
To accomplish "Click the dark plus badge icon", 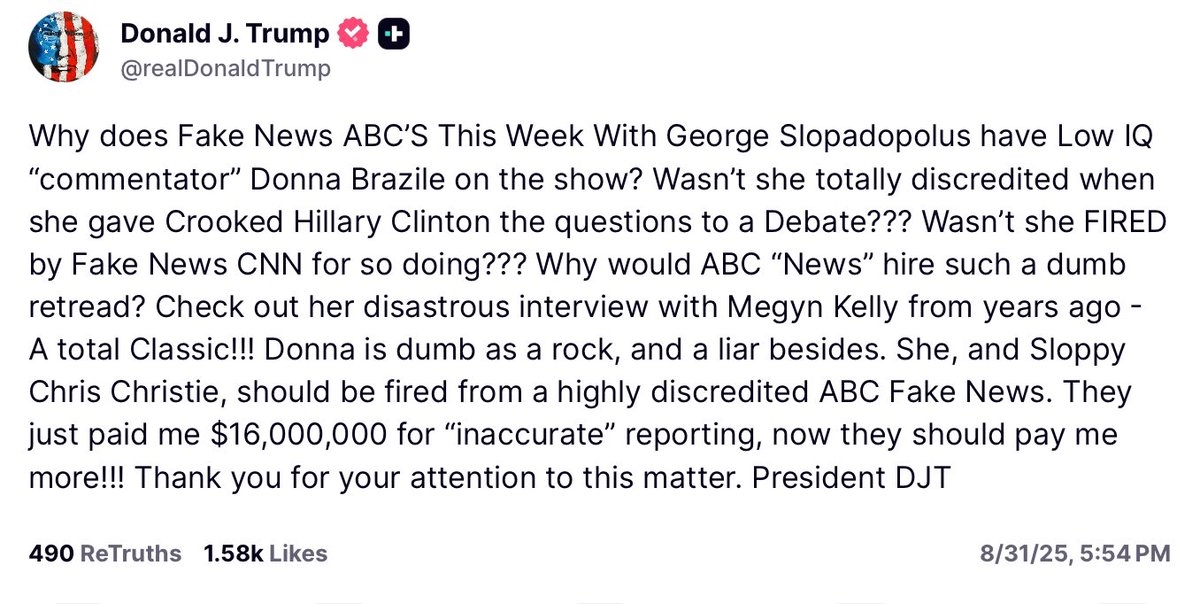I will (x=393, y=35).
